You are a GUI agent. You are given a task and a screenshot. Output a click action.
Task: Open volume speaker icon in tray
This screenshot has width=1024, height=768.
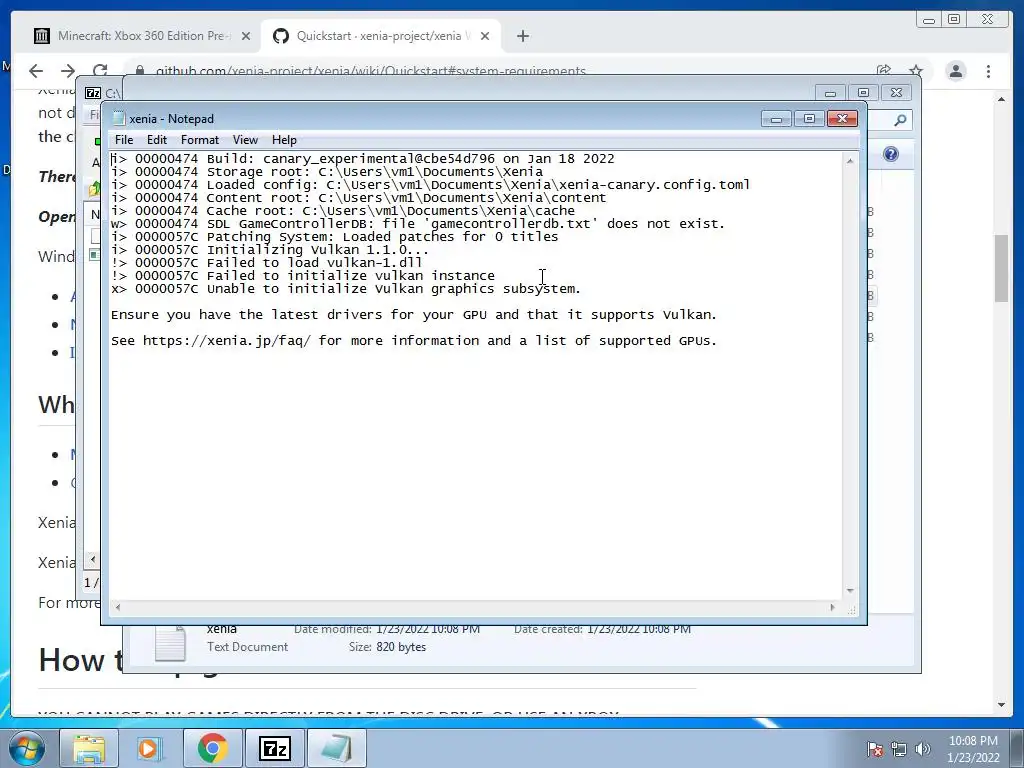pos(923,749)
